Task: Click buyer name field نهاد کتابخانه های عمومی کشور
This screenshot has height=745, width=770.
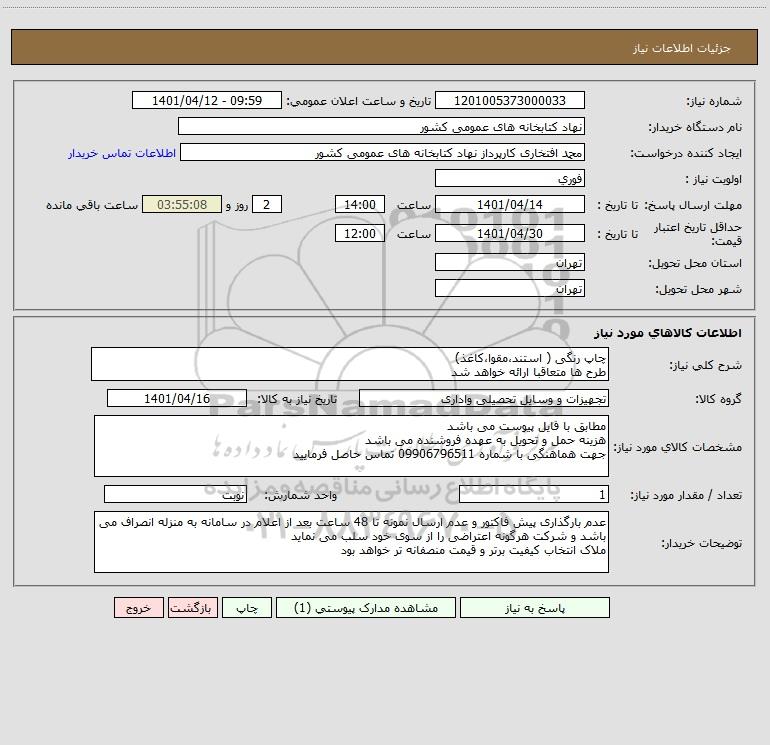Action: coord(381,126)
